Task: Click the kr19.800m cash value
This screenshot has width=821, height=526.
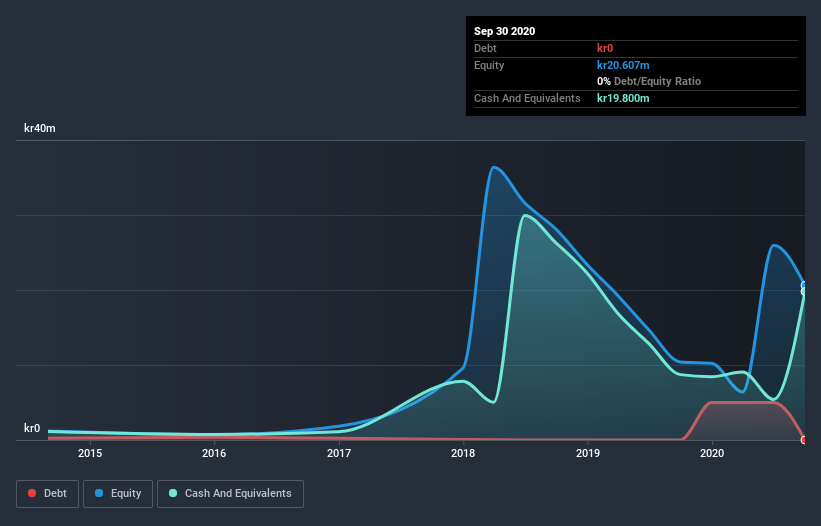Action: click(x=623, y=98)
